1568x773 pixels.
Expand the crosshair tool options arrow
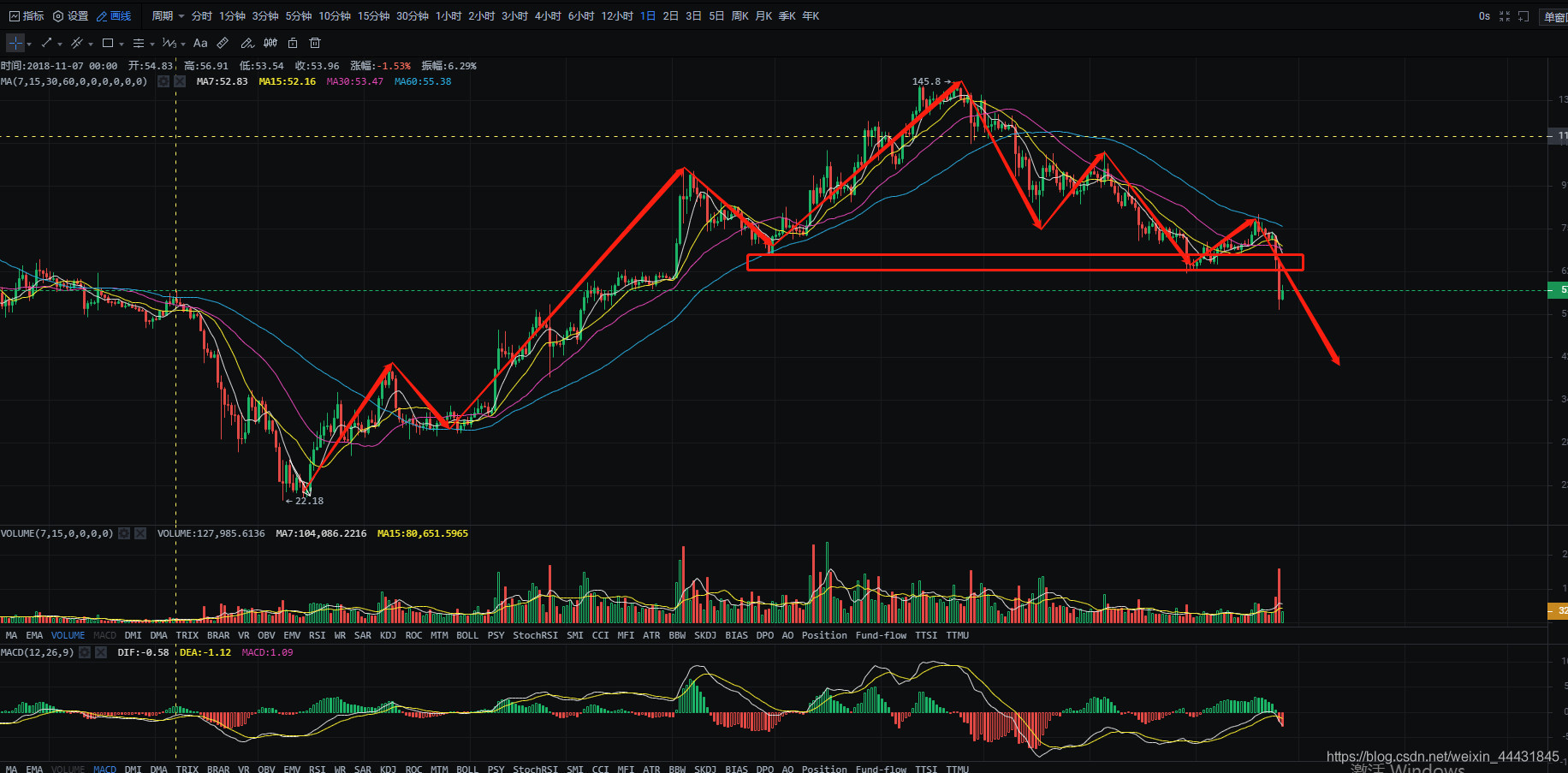click(x=29, y=44)
